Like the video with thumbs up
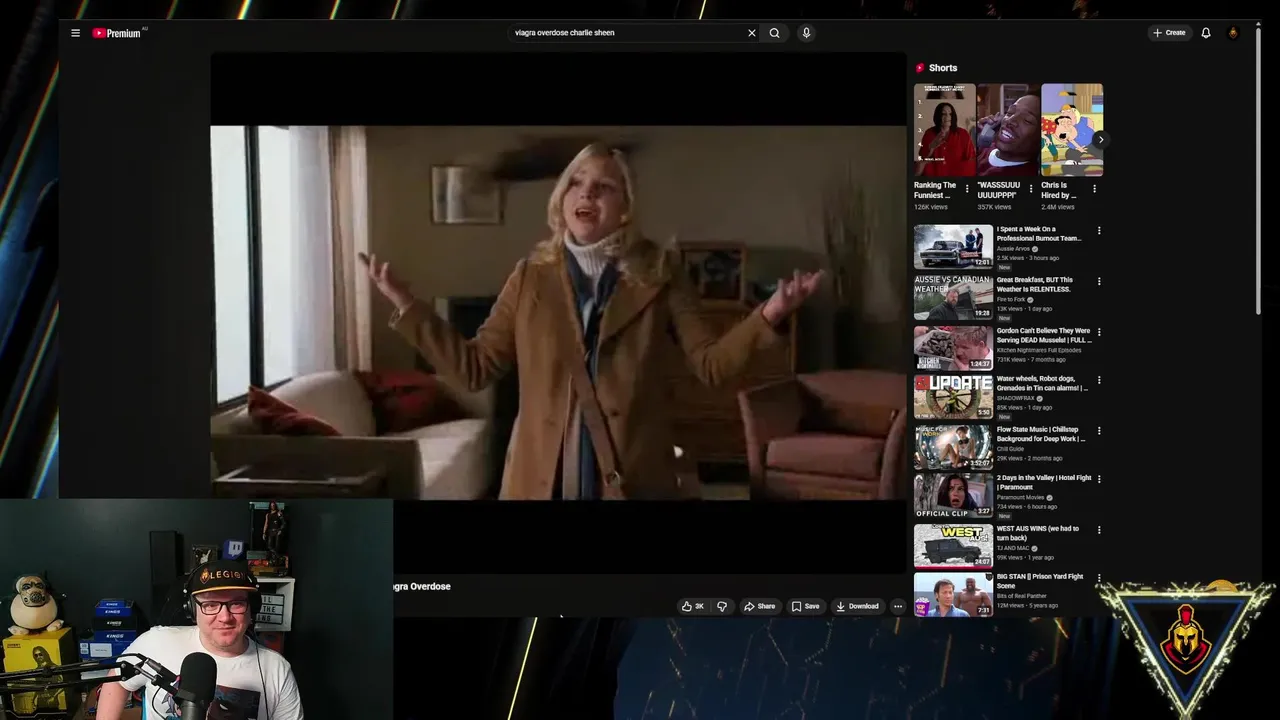The height and width of the screenshot is (720, 1280). click(693, 606)
